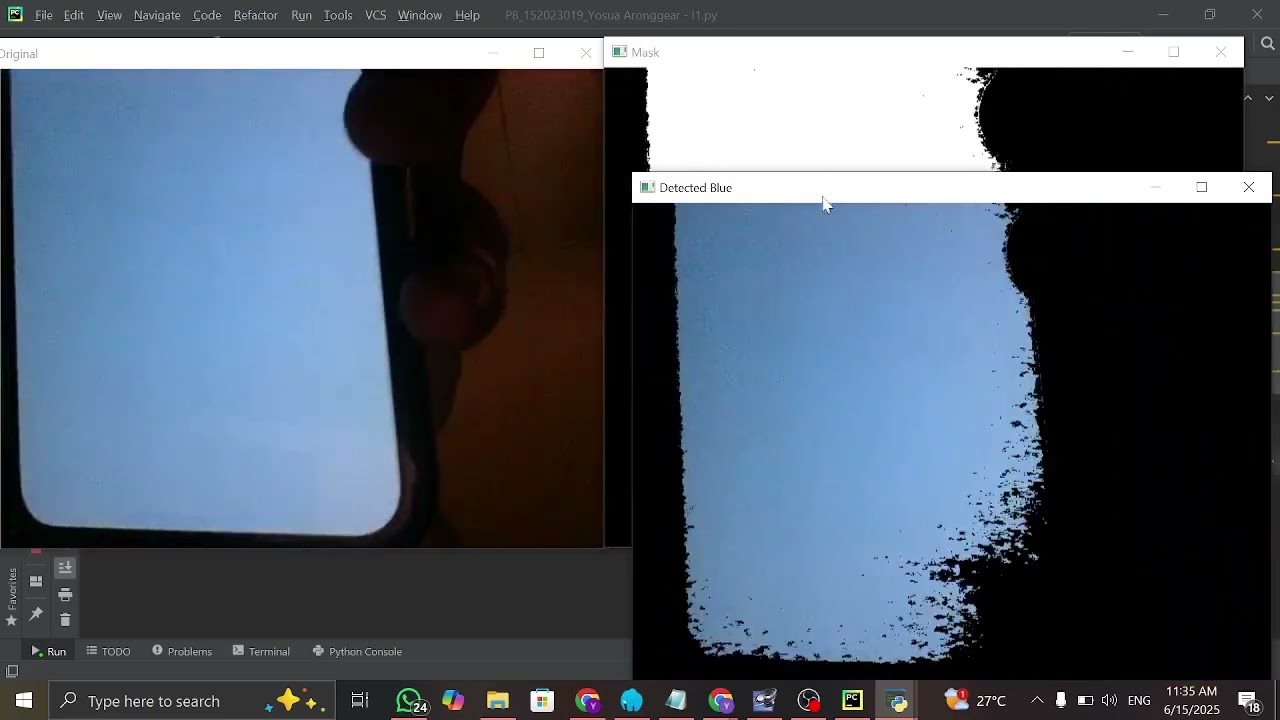Open OBS Studio from the taskbar
The height and width of the screenshot is (720, 1280).
tap(809, 701)
